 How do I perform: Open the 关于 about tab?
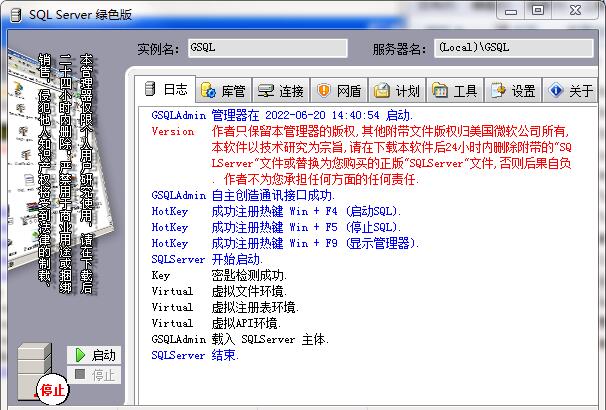(x=570, y=91)
